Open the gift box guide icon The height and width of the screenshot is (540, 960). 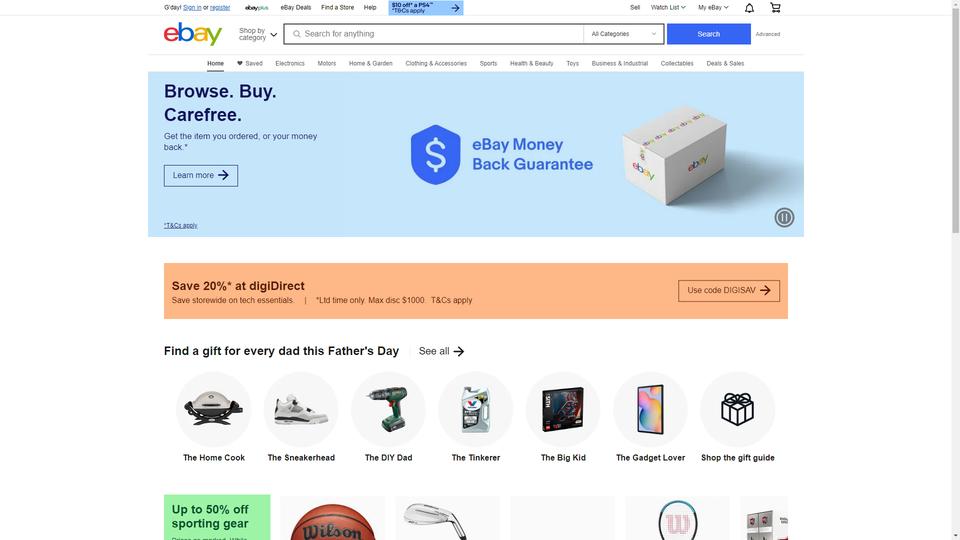pos(737,409)
